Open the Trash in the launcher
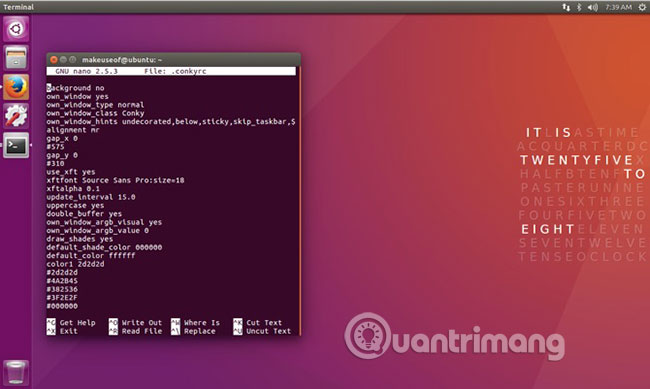The height and width of the screenshot is (389, 650). coord(16,372)
